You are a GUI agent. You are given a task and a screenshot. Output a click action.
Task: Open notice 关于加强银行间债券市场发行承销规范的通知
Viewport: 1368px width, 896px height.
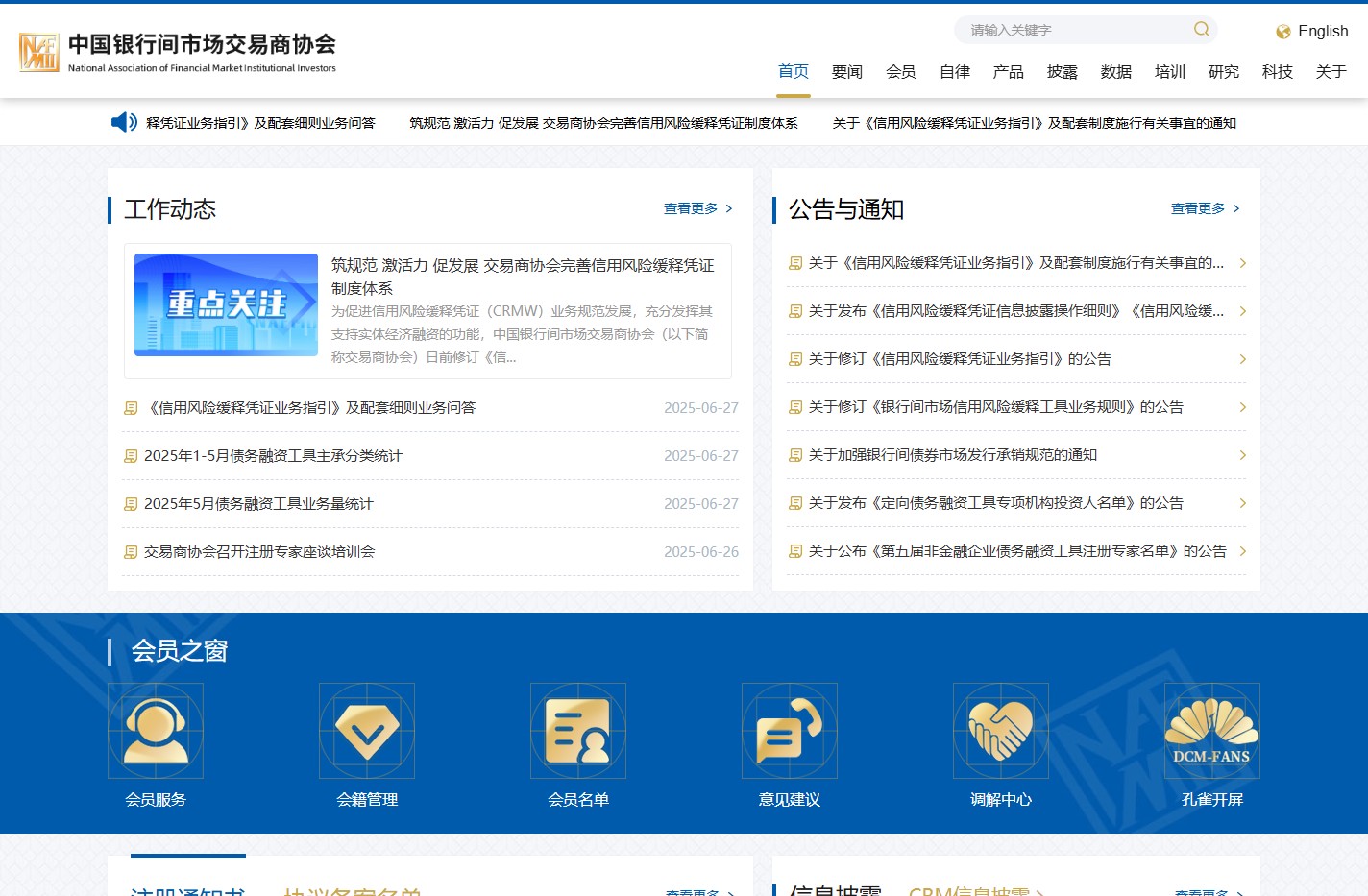point(953,455)
